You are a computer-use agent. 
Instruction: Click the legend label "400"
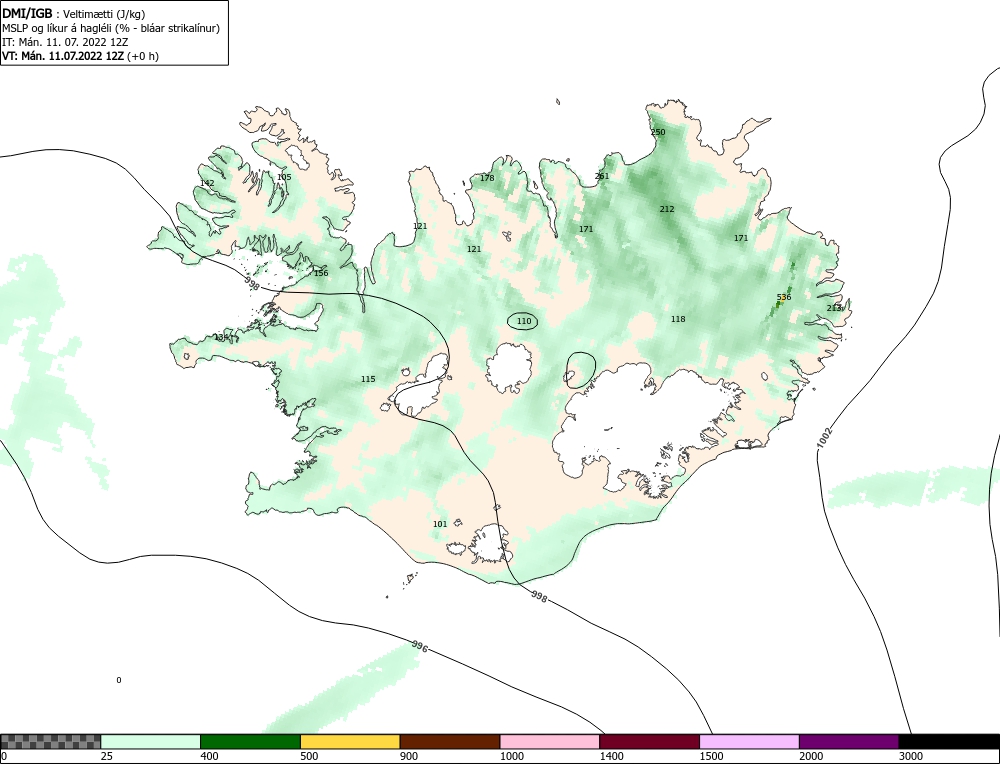[209, 756]
